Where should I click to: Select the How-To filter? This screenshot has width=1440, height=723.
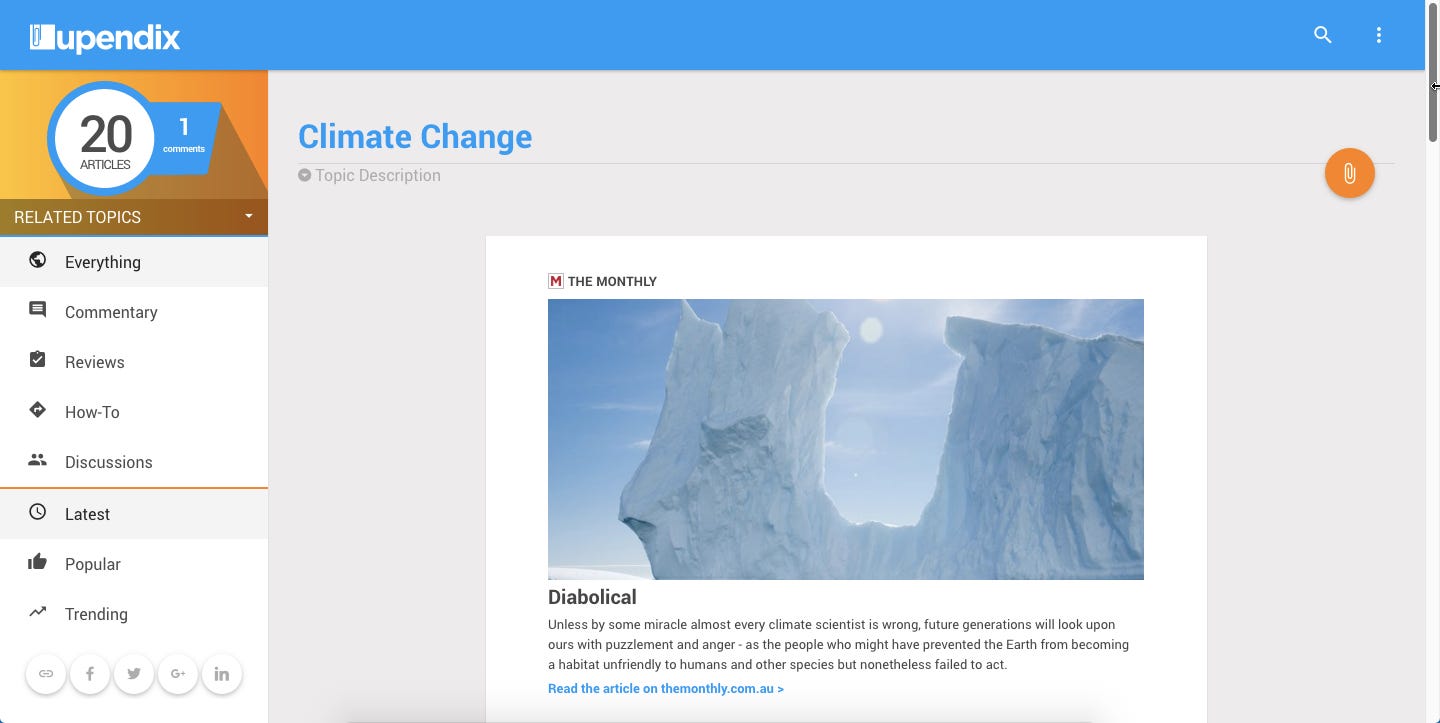coord(134,412)
